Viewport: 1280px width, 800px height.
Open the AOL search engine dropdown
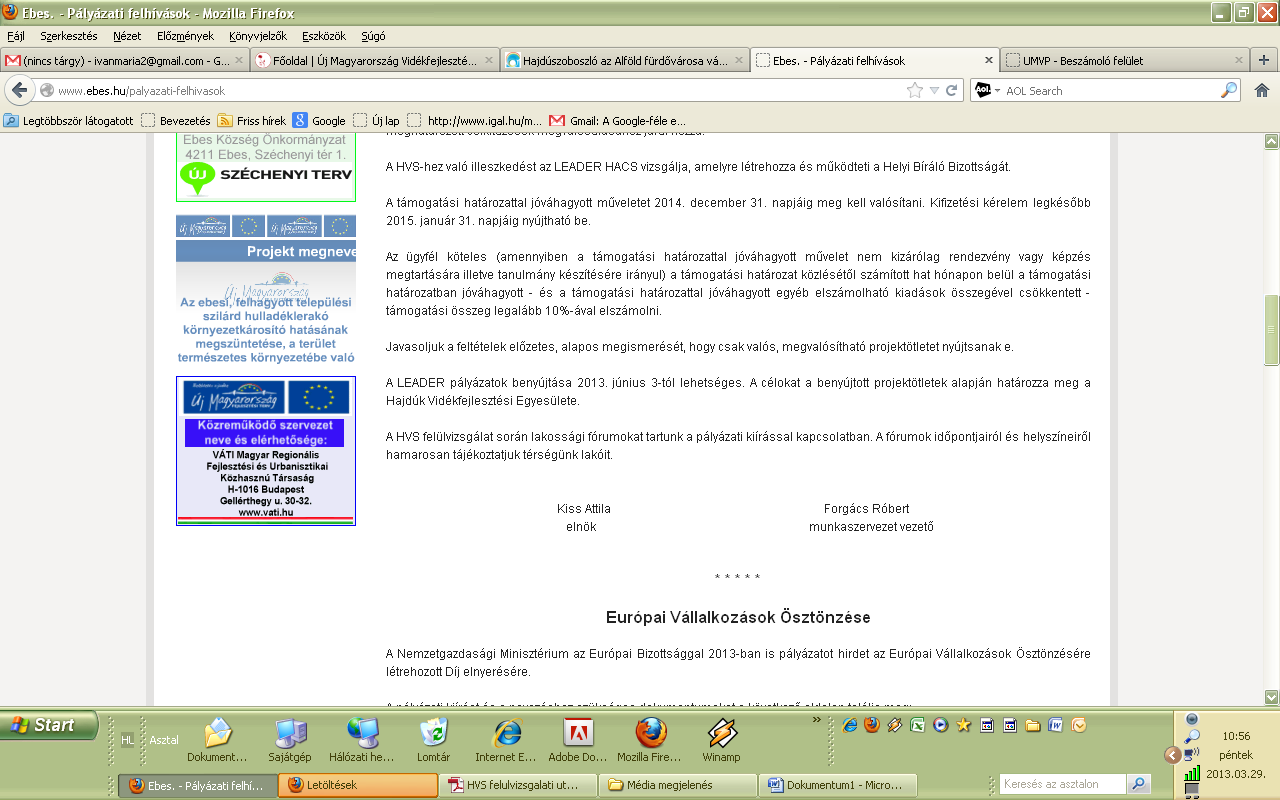pyautogui.click(x=996, y=91)
